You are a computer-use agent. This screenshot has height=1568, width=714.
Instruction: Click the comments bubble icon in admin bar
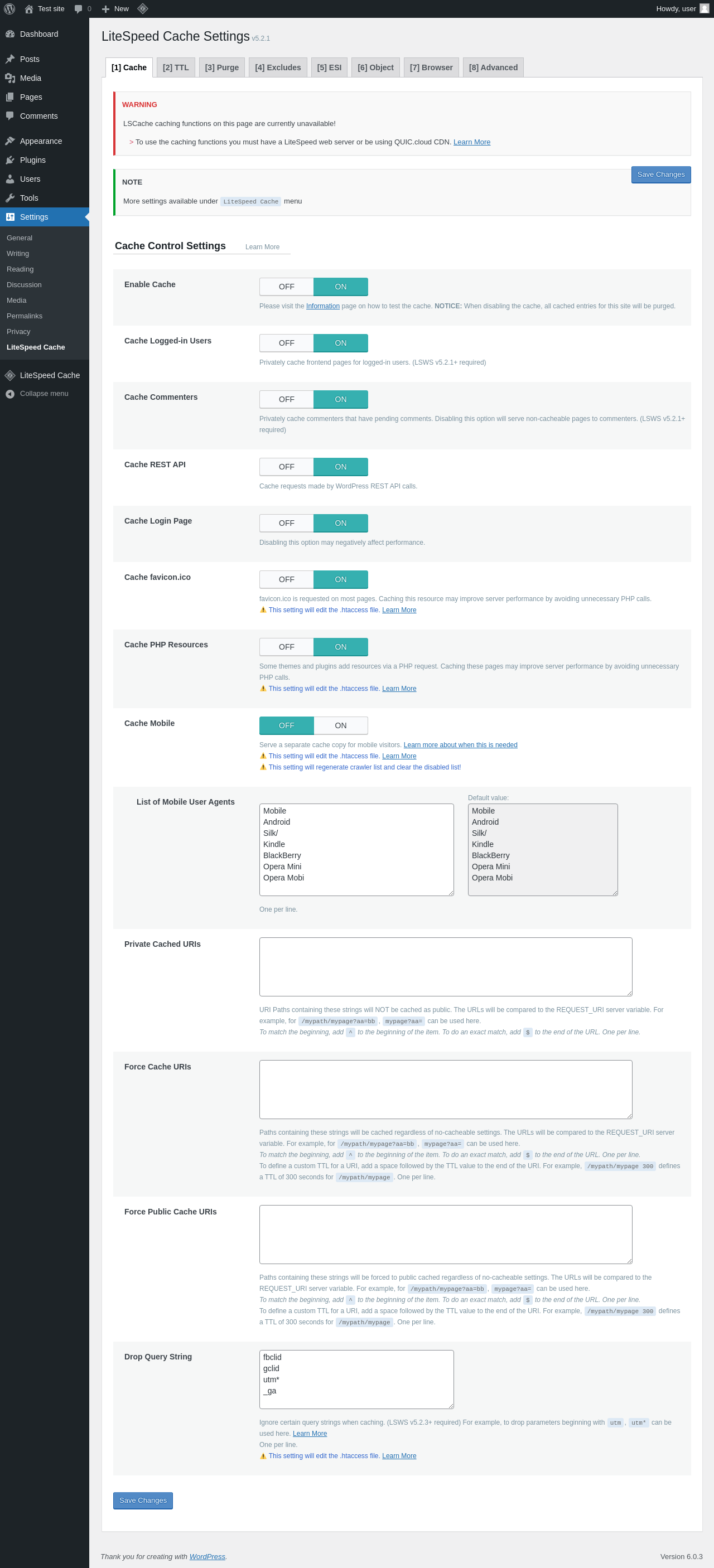point(79,9)
